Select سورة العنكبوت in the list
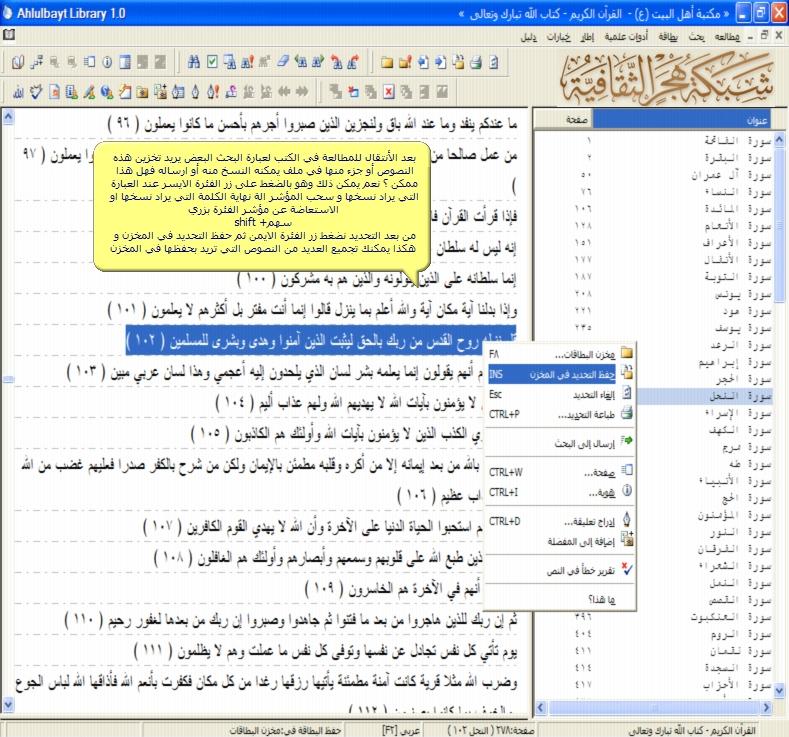The height and width of the screenshot is (737, 789). [x=653, y=617]
